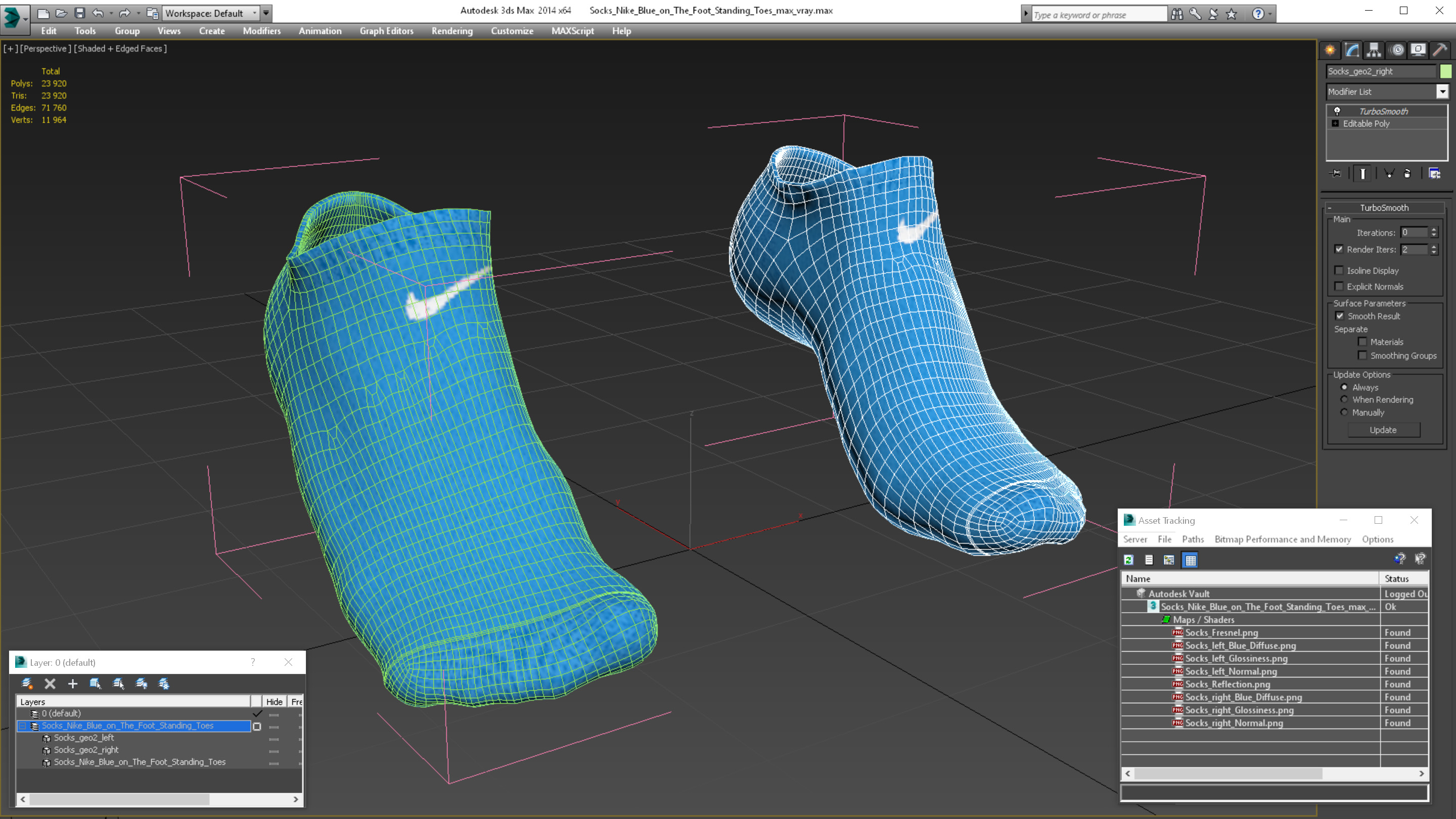Enable Separate by Smoothing Groups checkbox
The height and width of the screenshot is (819, 1456).
1362,355
